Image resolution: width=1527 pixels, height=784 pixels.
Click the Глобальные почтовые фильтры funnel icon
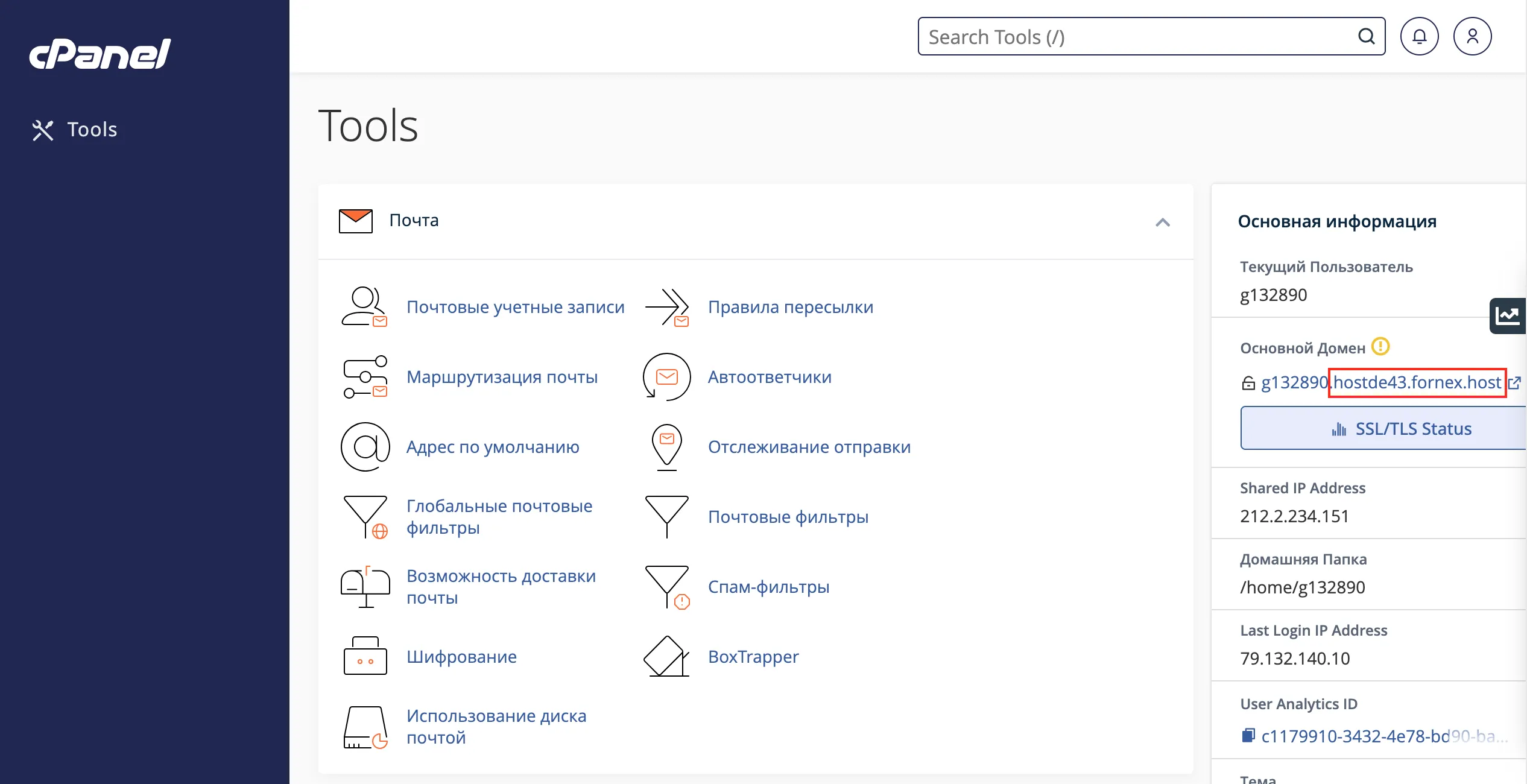pyautogui.click(x=365, y=517)
